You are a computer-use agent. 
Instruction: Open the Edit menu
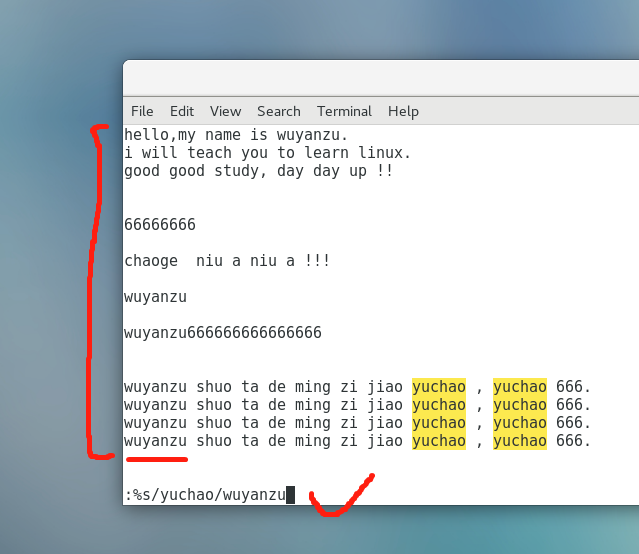[182, 111]
